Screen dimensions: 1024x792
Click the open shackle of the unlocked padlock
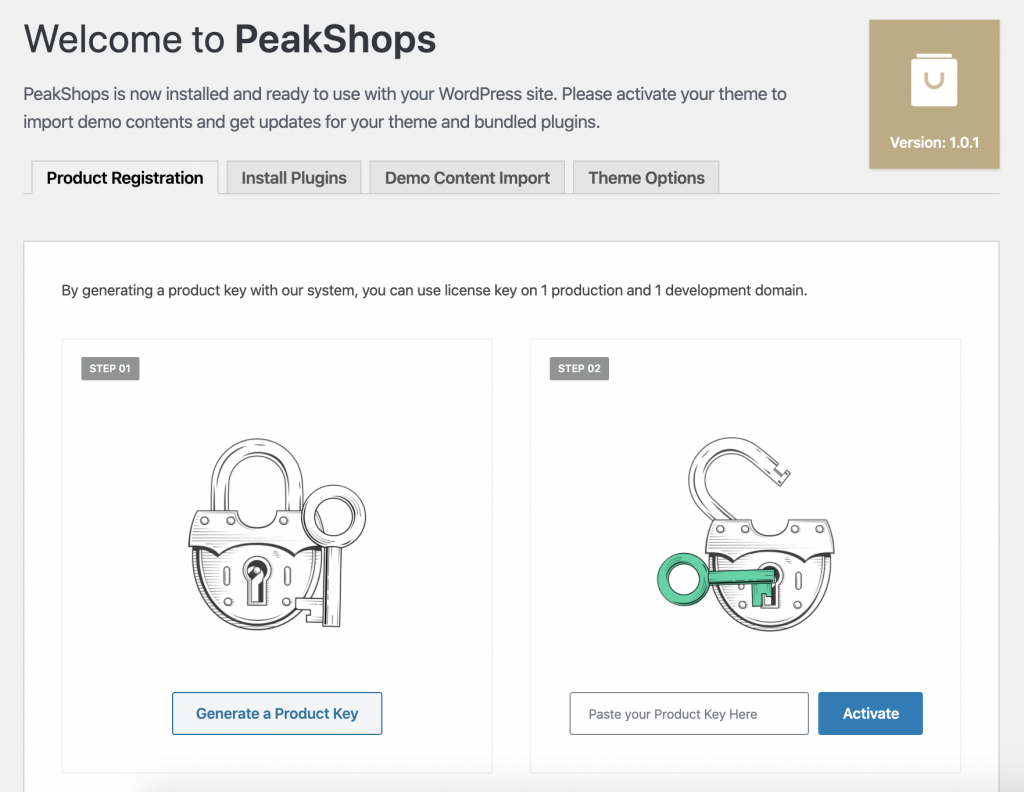(738, 477)
